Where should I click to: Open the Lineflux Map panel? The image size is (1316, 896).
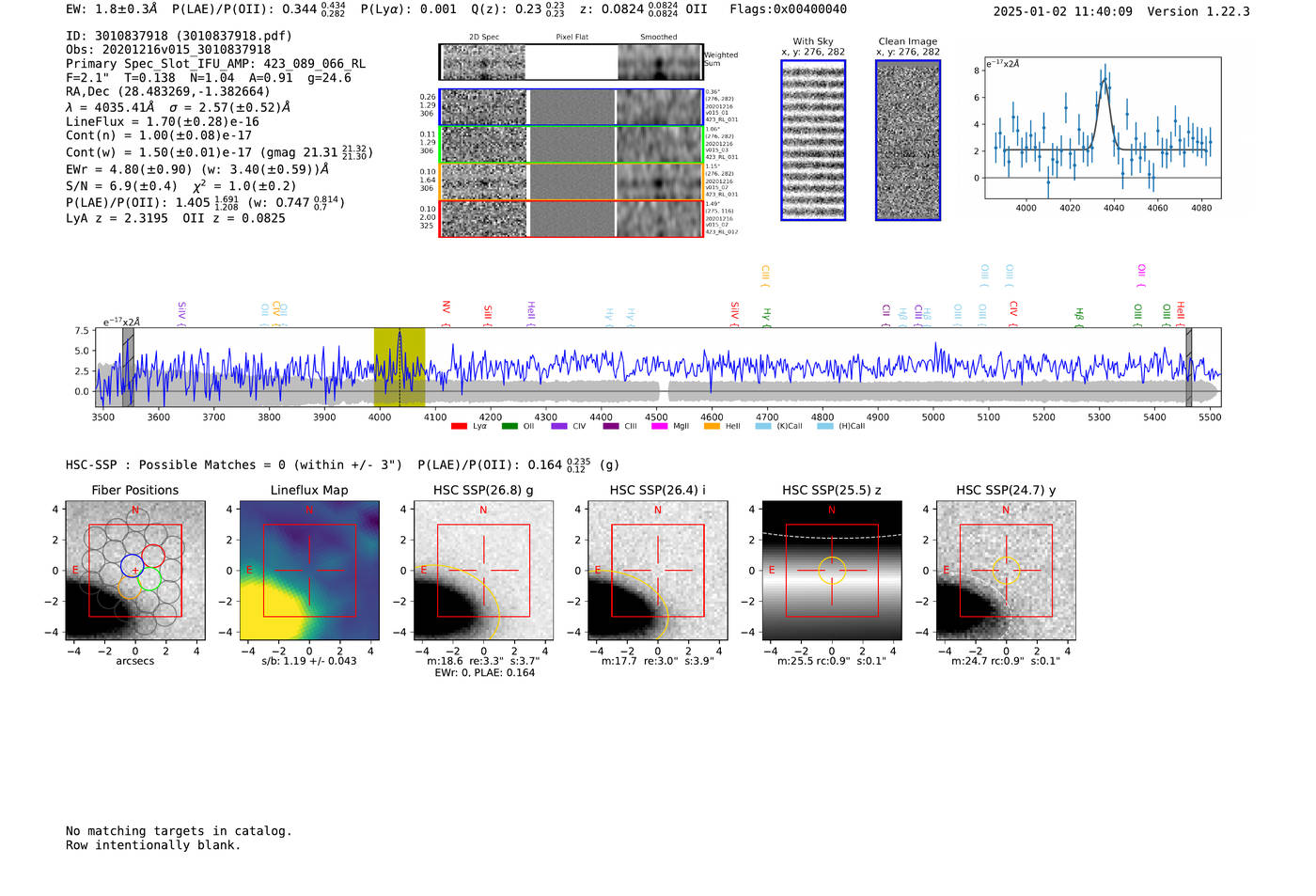coord(309,571)
